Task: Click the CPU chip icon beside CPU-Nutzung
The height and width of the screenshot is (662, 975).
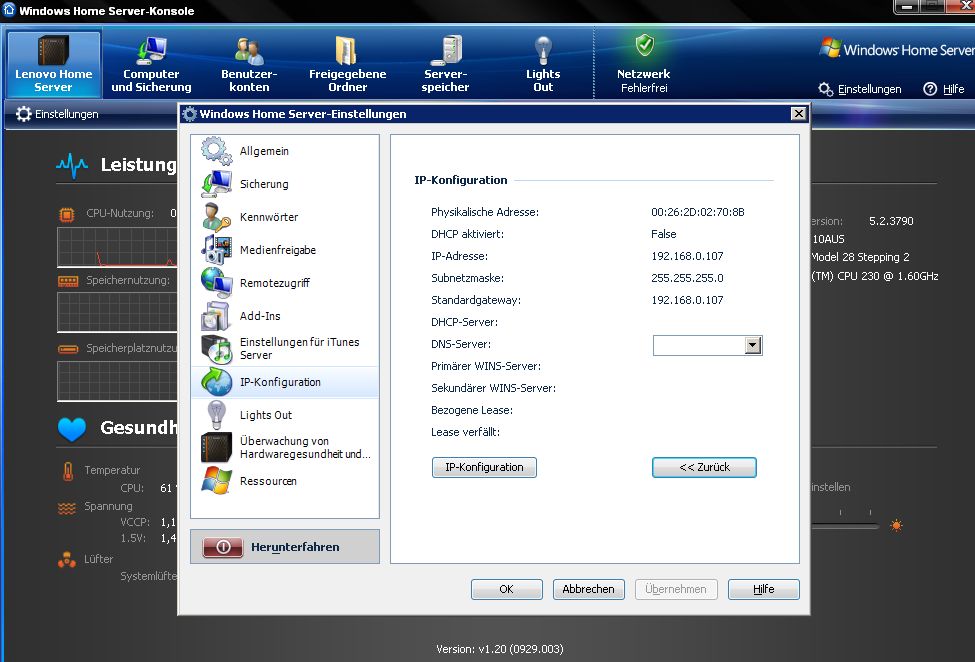Action: tap(67, 214)
